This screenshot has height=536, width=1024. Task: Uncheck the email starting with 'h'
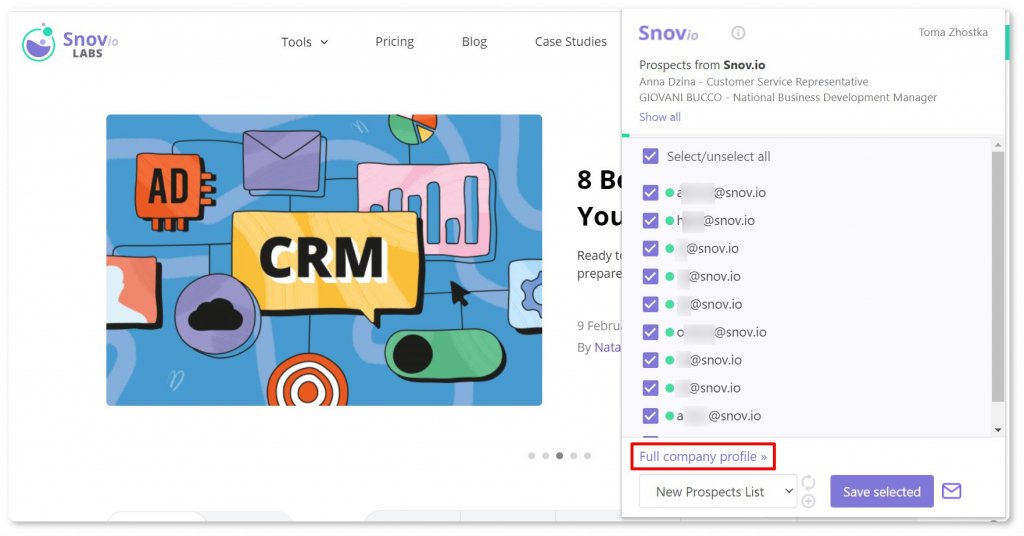[650, 221]
